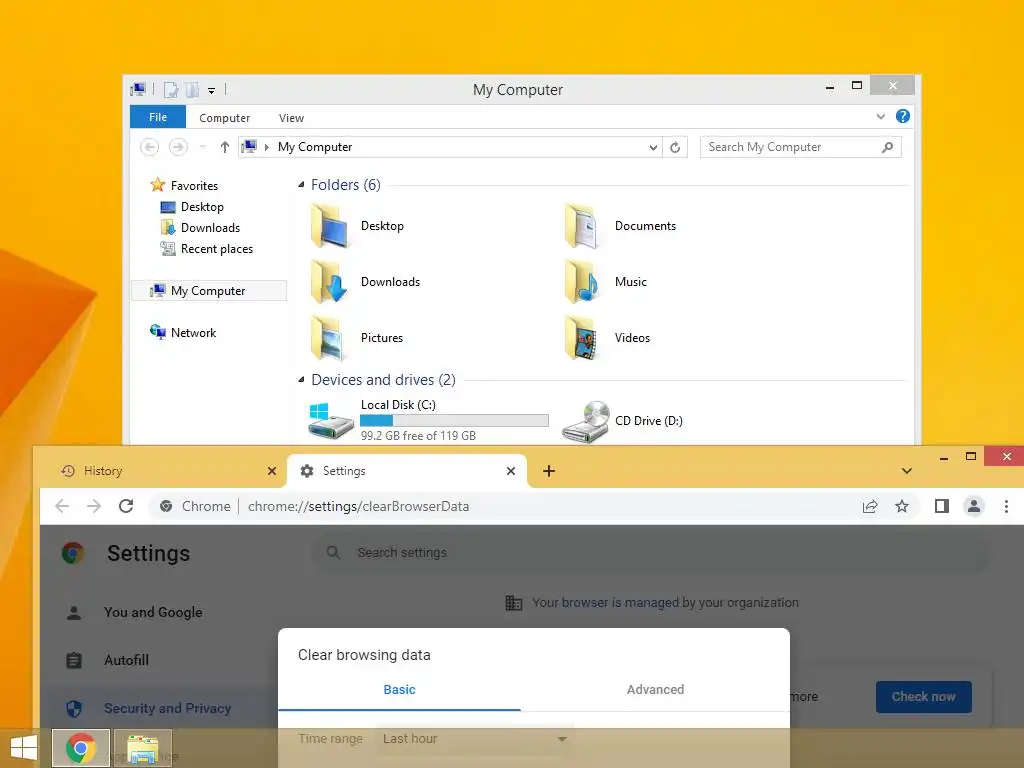The image size is (1024, 768).
Task: Open the Chrome three-dot menu
Action: (x=1006, y=506)
